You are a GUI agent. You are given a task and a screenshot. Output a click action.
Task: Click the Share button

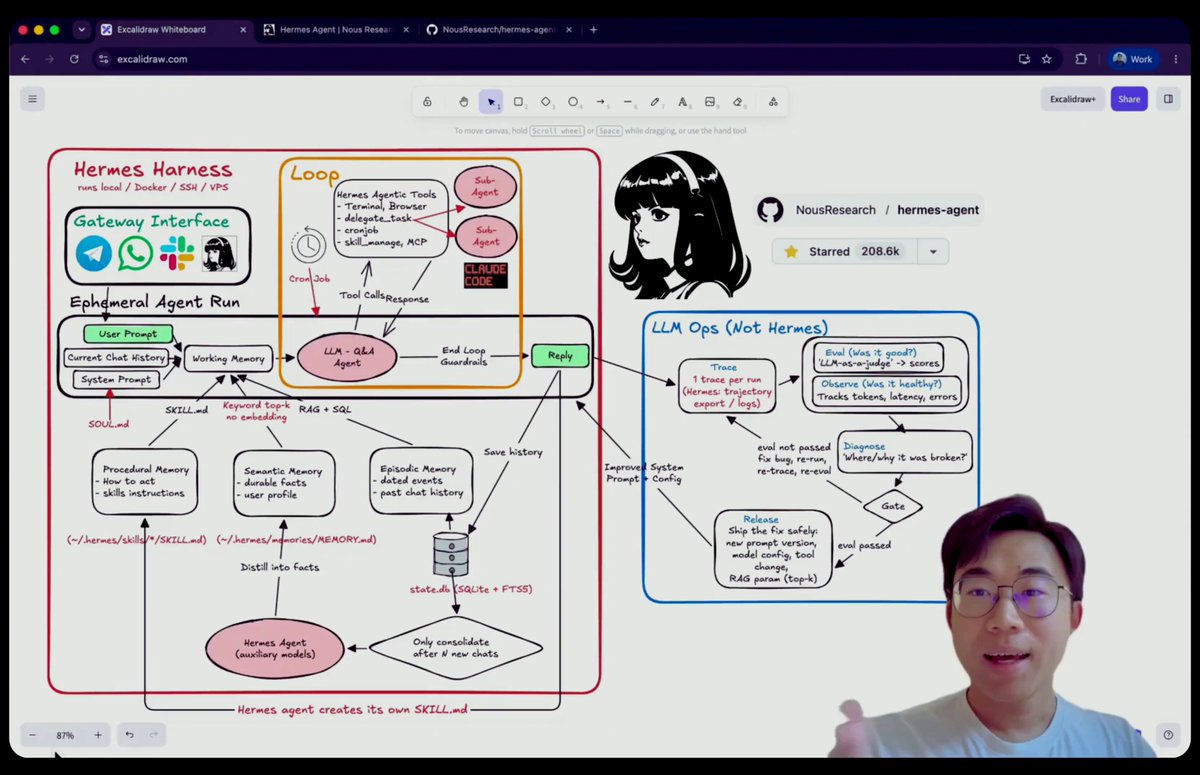coord(1129,99)
